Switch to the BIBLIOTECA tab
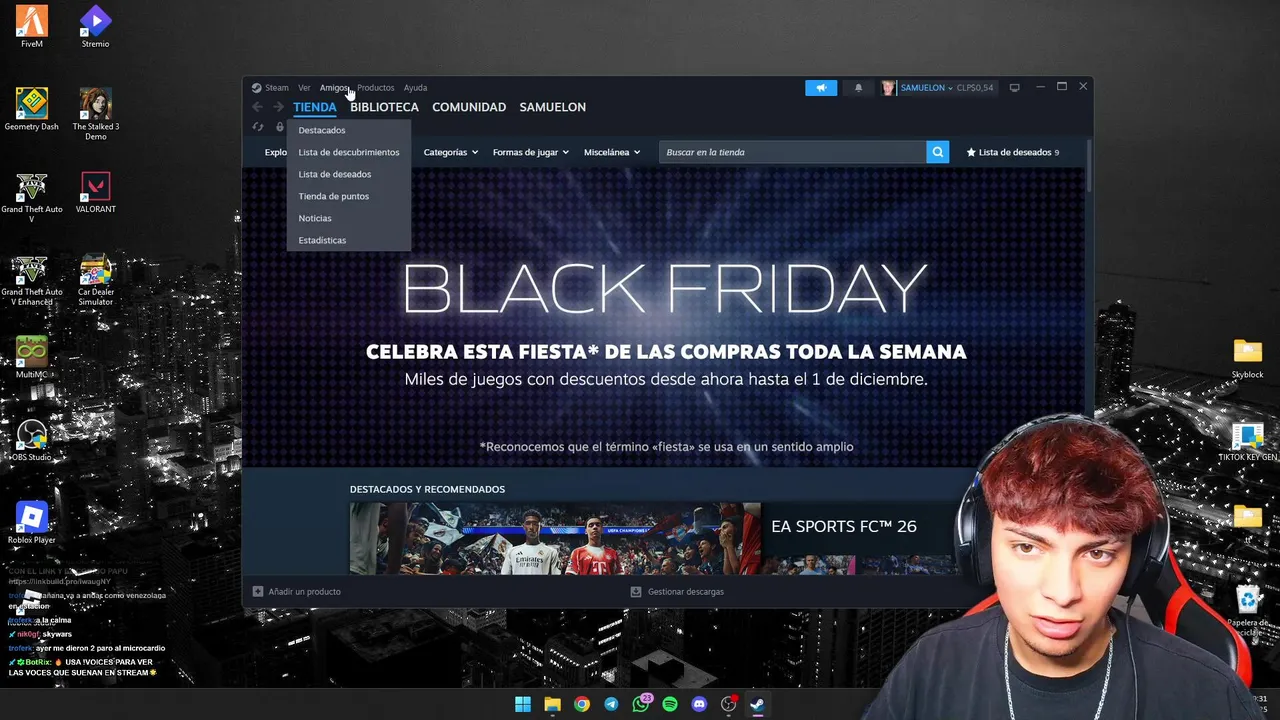The image size is (1280, 720). [384, 107]
